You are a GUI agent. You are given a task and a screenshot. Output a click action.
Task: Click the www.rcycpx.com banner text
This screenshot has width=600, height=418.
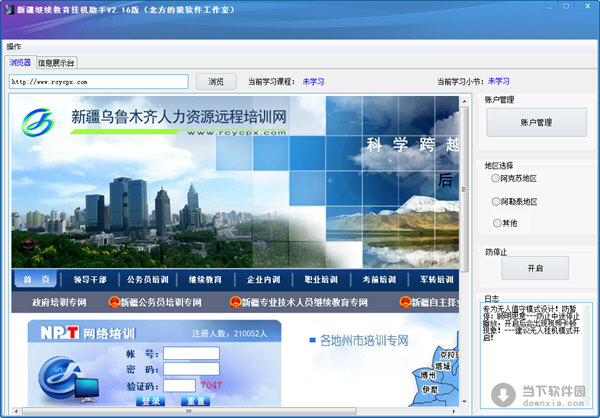(236, 133)
